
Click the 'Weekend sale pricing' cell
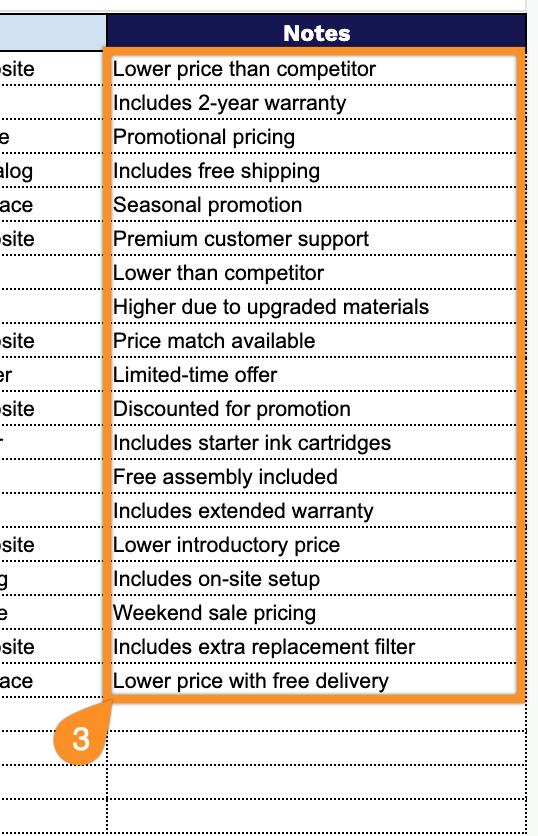(316, 613)
